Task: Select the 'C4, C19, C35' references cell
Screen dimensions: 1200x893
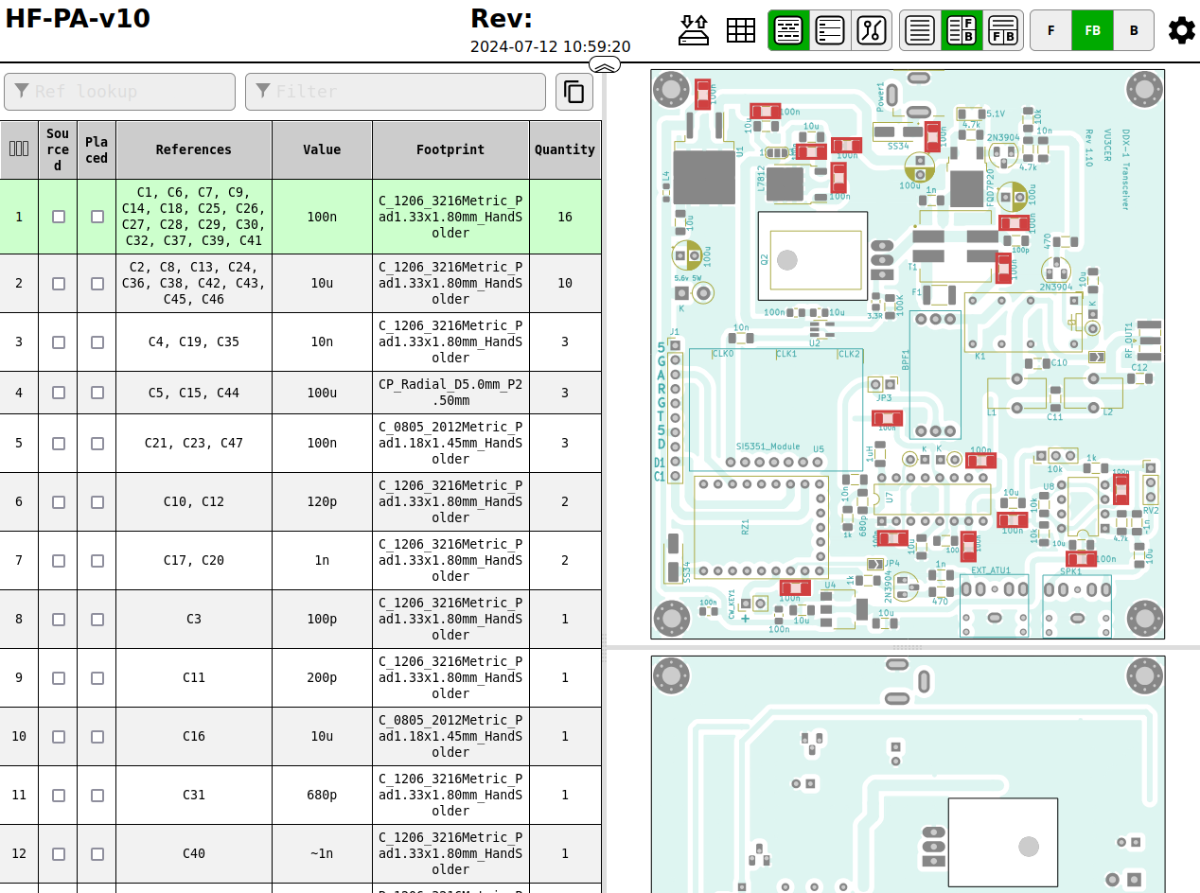Action: 194,342
